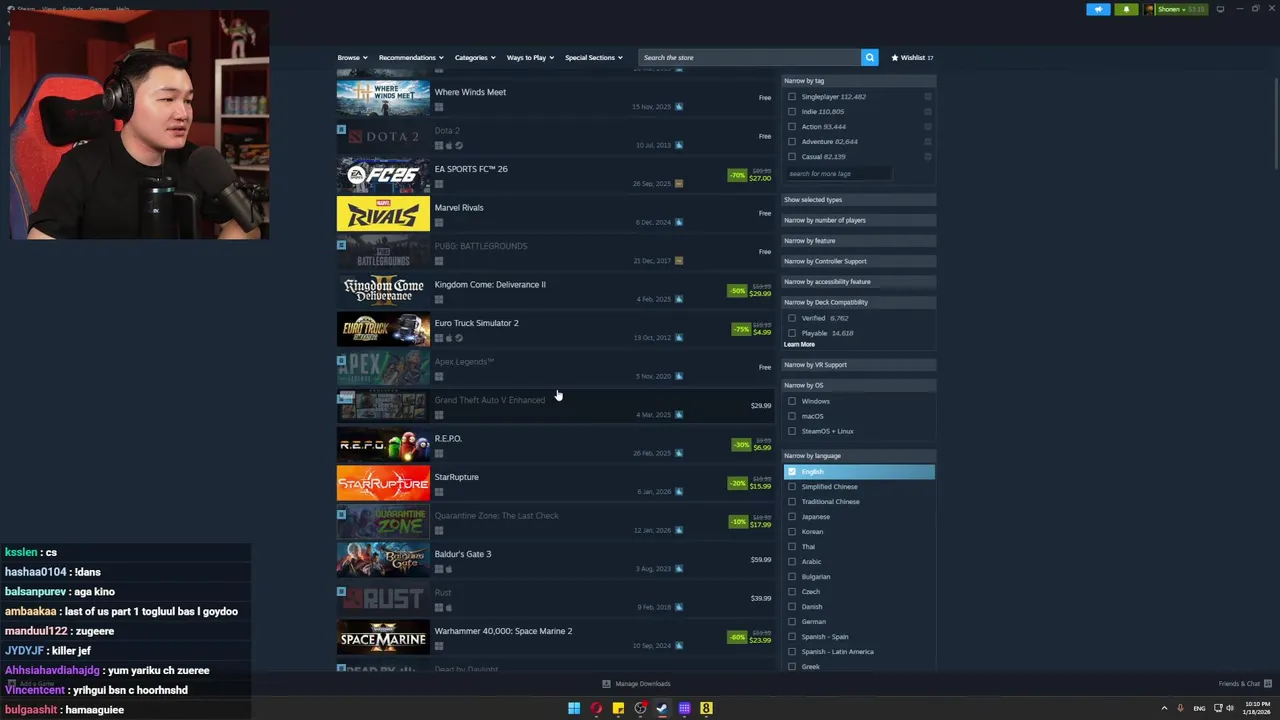Open the StarRupture listing

click(x=555, y=483)
